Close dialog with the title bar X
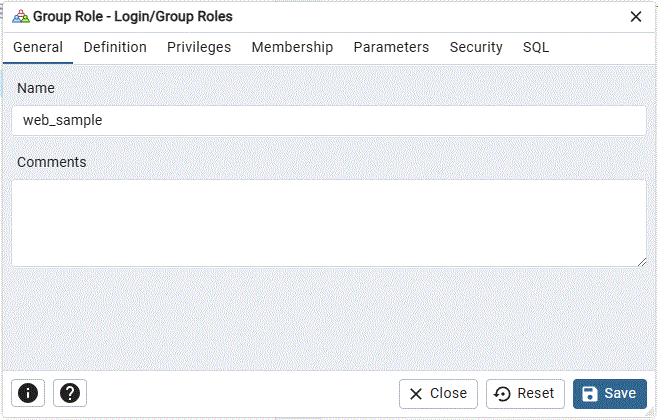Screen dimensions: 658x420 click(635, 16)
